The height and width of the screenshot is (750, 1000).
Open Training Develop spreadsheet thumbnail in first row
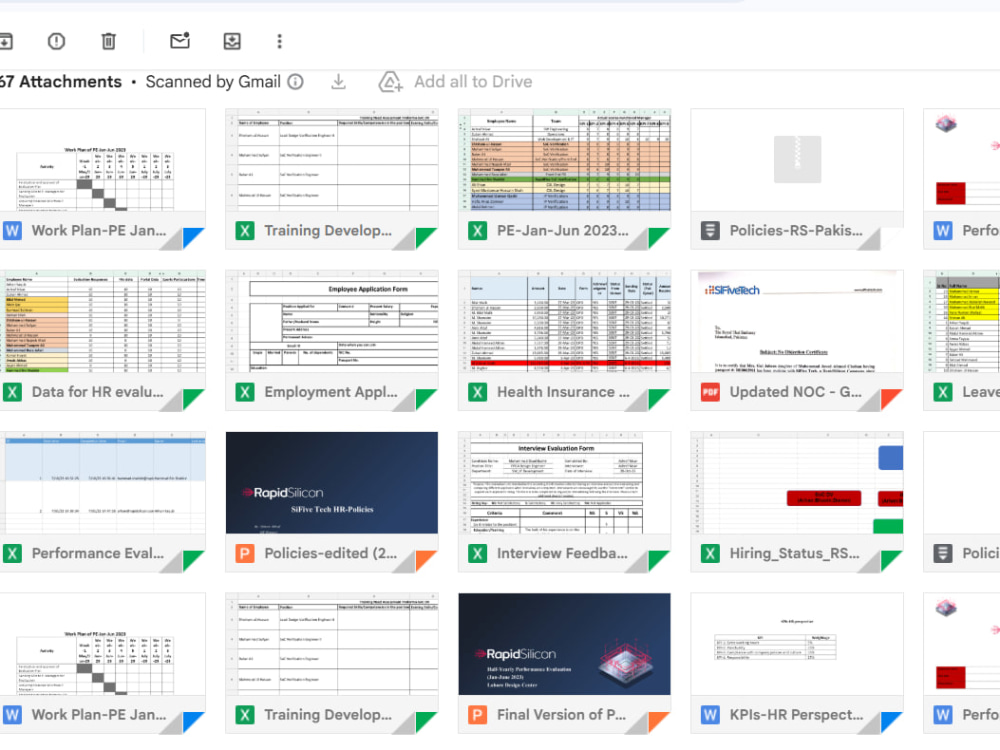tap(332, 160)
